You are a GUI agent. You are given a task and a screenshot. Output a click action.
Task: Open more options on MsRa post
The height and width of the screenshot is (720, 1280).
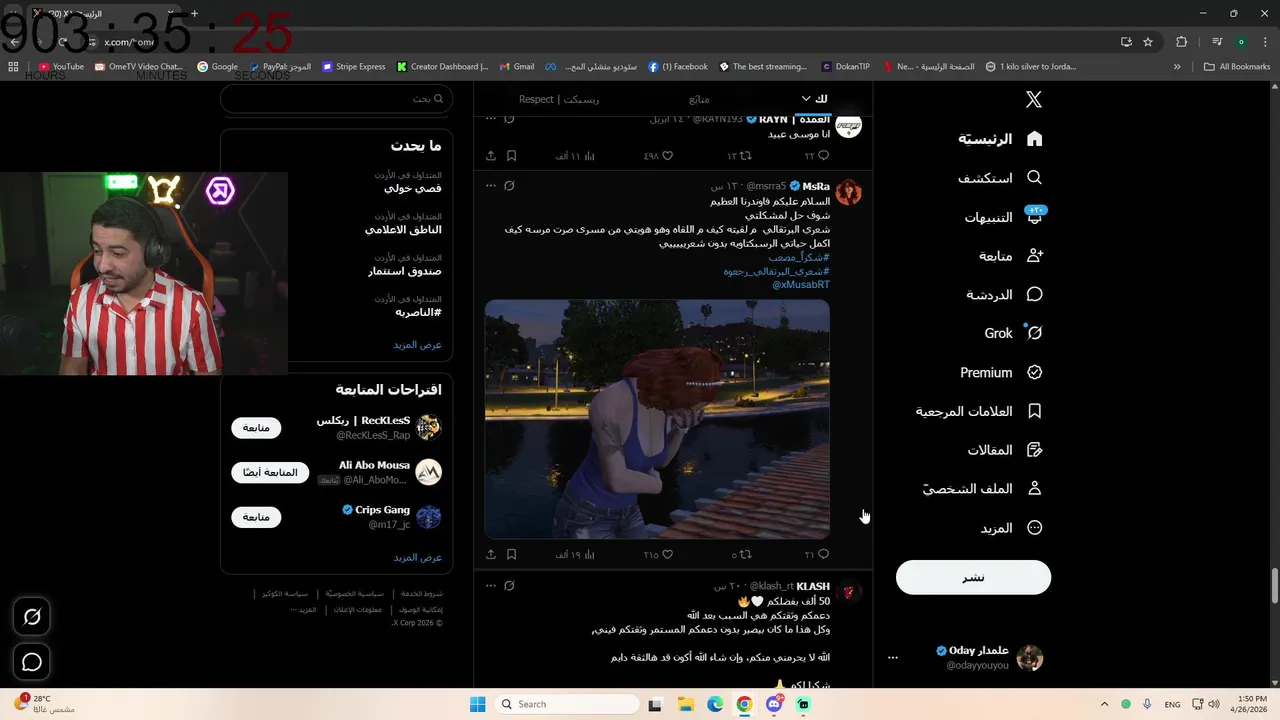point(490,186)
